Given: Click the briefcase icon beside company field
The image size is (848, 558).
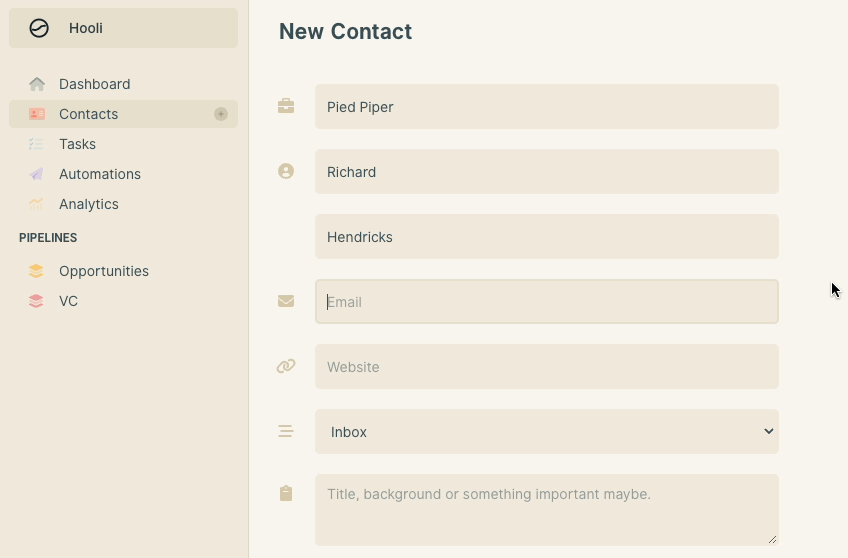Looking at the screenshot, I should pyautogui.click(x=286, y=106).
